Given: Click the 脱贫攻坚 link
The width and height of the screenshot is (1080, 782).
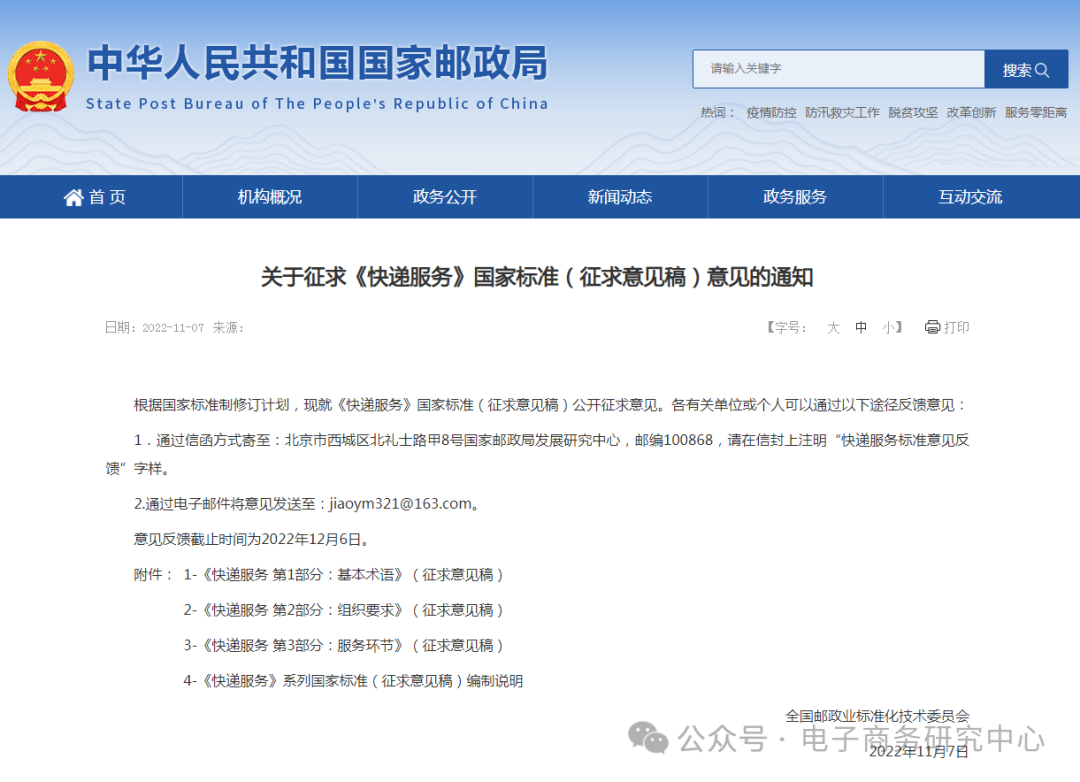Looking at the screenshot, I should 911,113.
